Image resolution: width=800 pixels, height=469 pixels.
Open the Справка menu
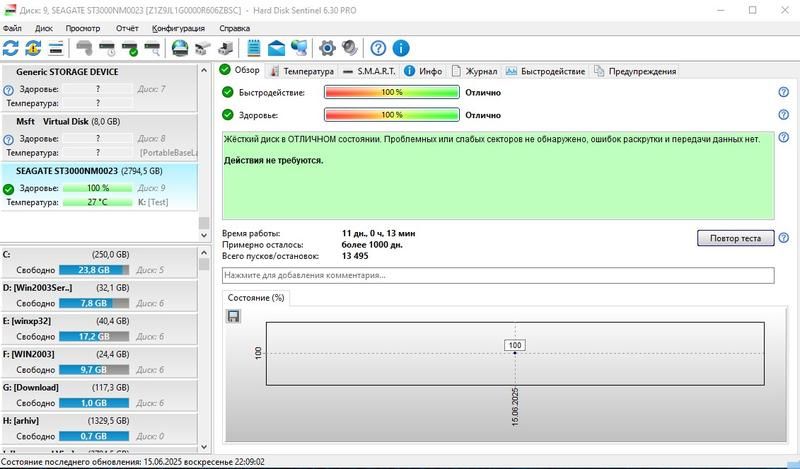point(235,28)
